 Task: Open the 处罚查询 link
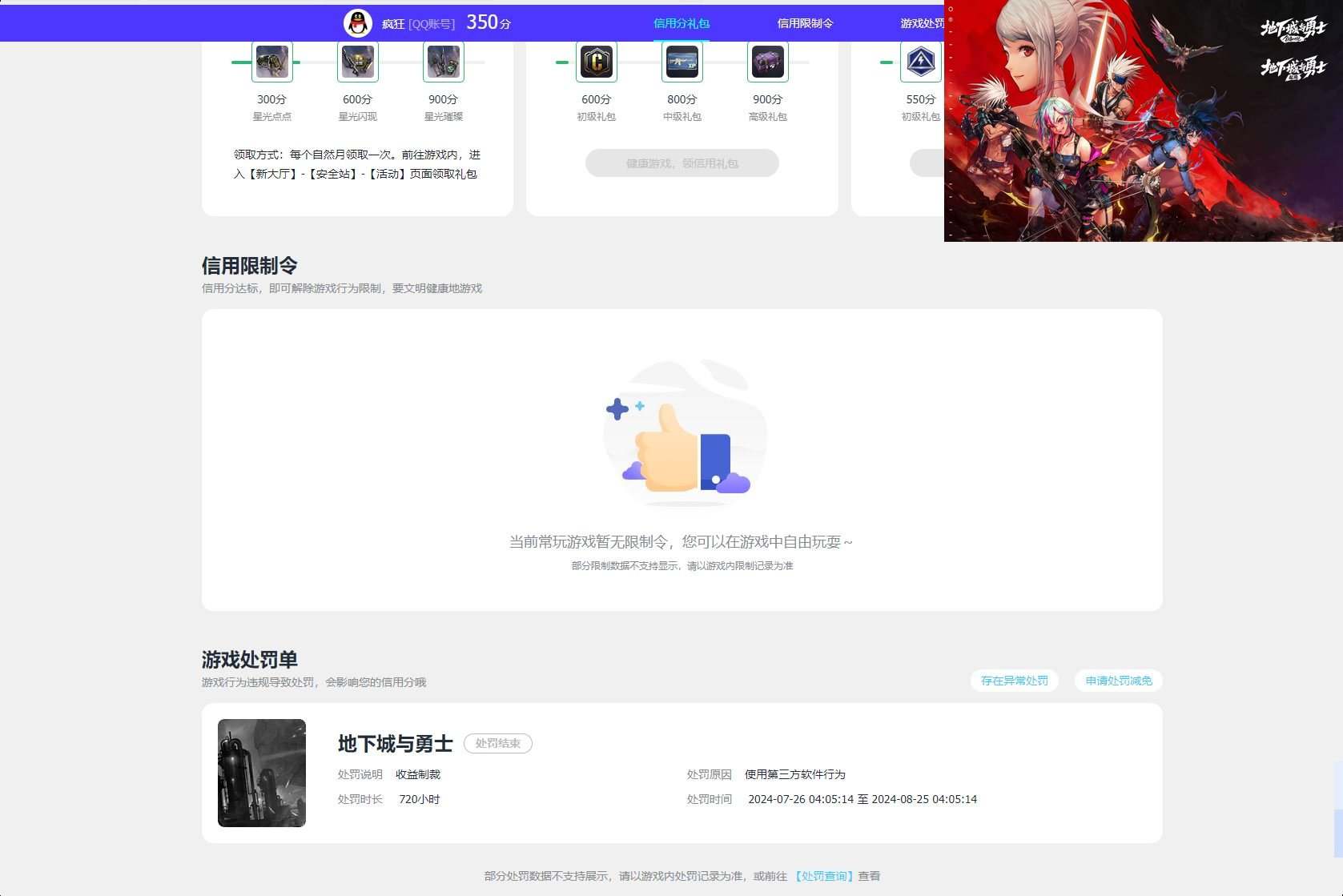[824, 876]
